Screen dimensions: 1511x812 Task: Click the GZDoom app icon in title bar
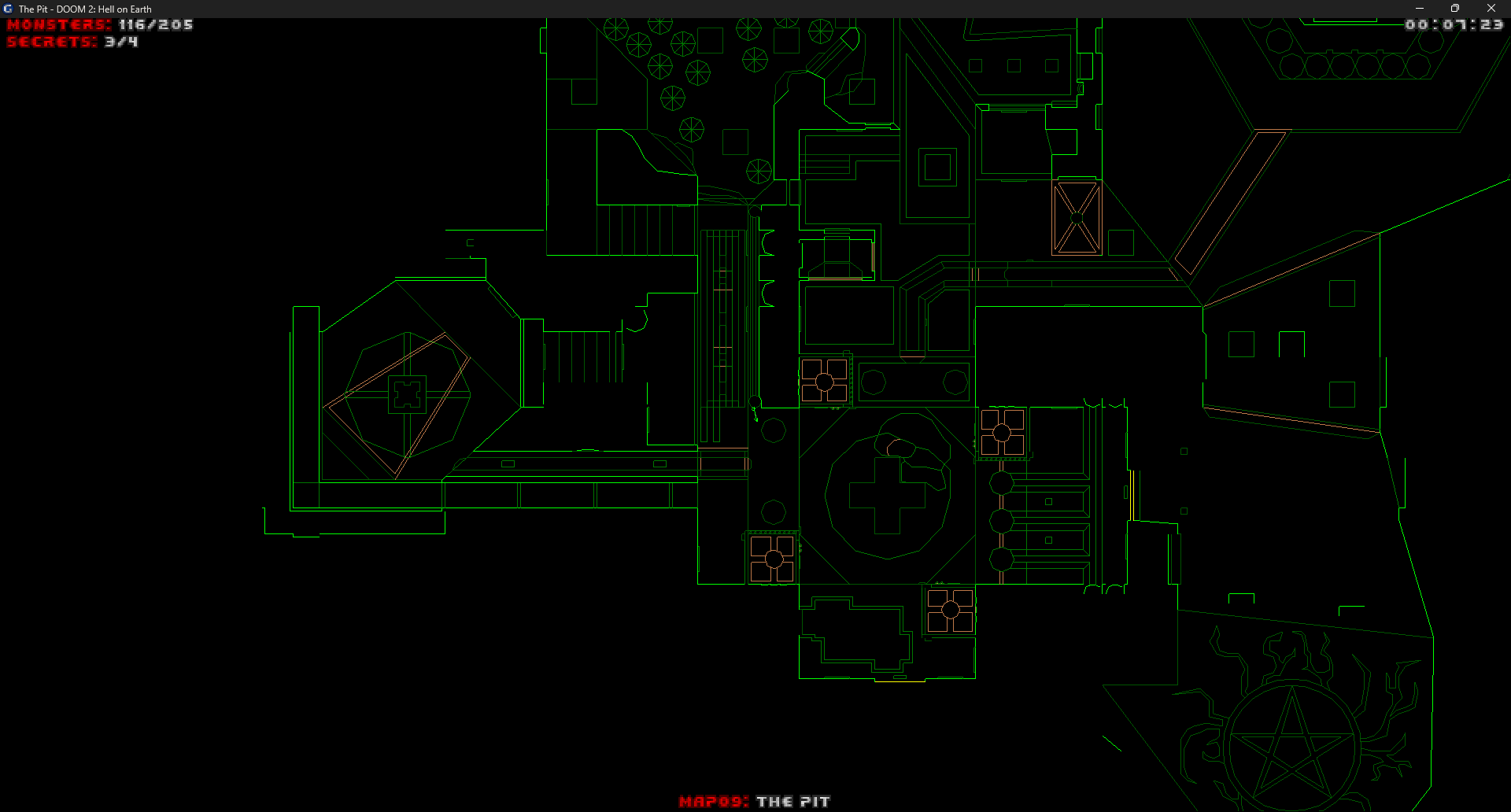click(x=8, y=9)
